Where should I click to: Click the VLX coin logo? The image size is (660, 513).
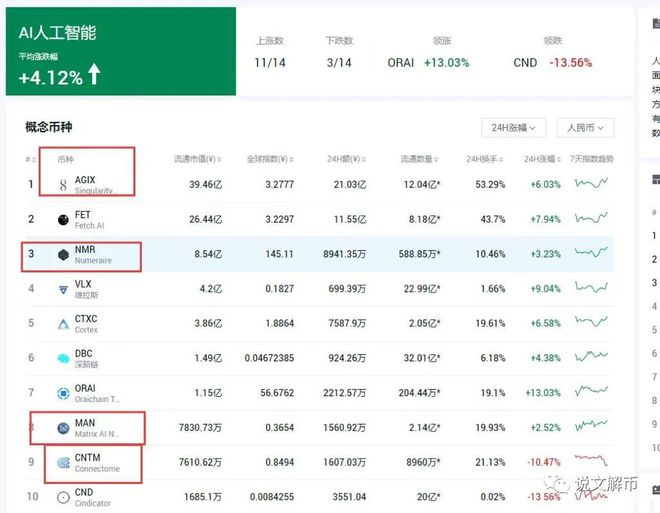tap(63, 289)
